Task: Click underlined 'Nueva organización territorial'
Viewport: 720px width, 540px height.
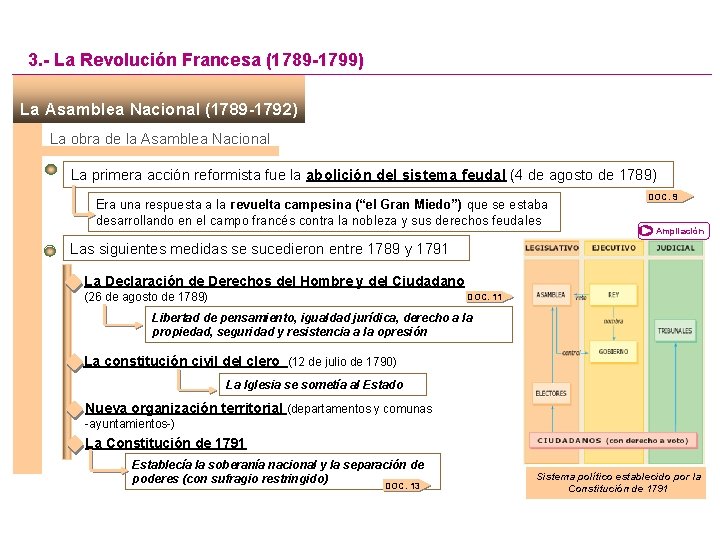Action: 184,408
